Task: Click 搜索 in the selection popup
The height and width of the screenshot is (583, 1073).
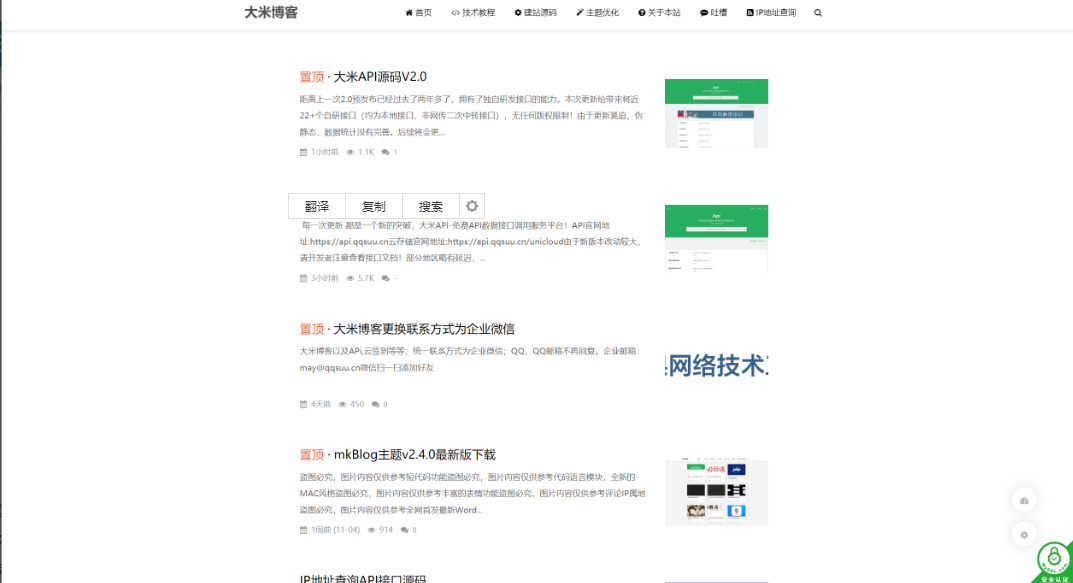Action: (429, 206)
